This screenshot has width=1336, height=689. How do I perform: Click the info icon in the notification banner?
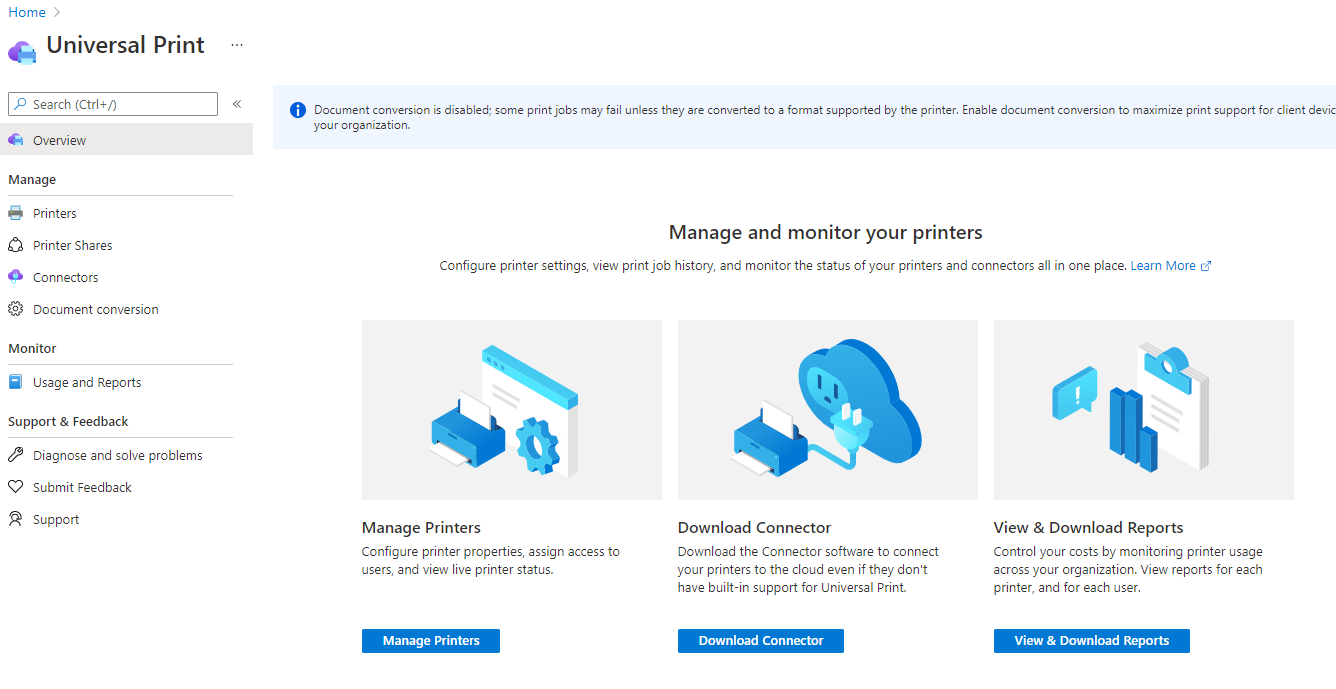[298, 110]
